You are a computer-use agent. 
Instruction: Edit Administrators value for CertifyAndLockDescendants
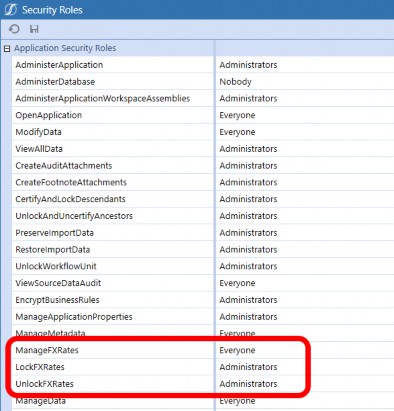pyautogui.click(x=248, y=199)
